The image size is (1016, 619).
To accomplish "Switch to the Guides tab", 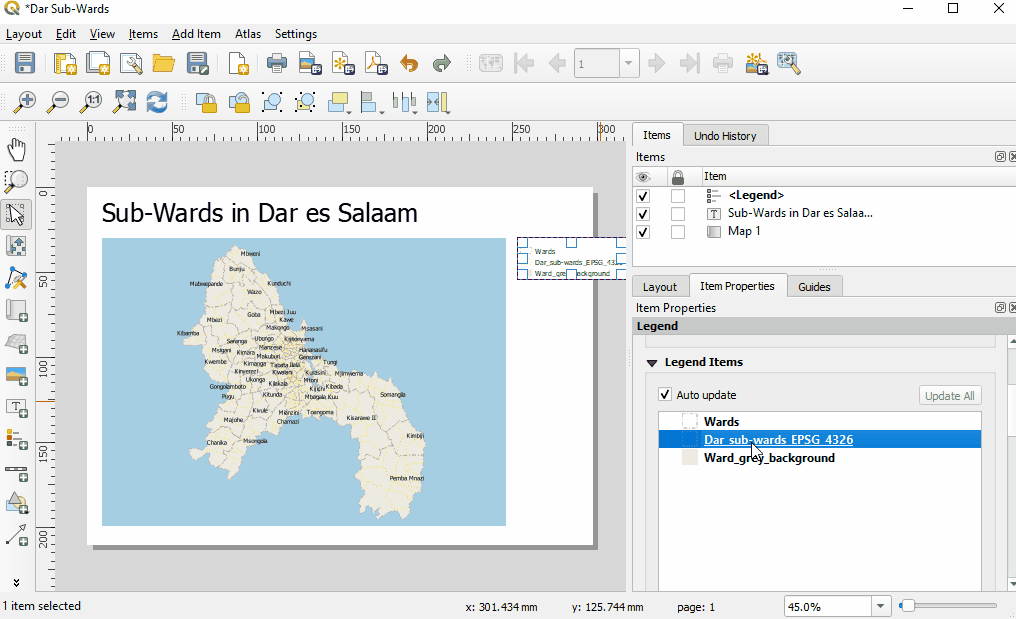I will tap(814, 287).
